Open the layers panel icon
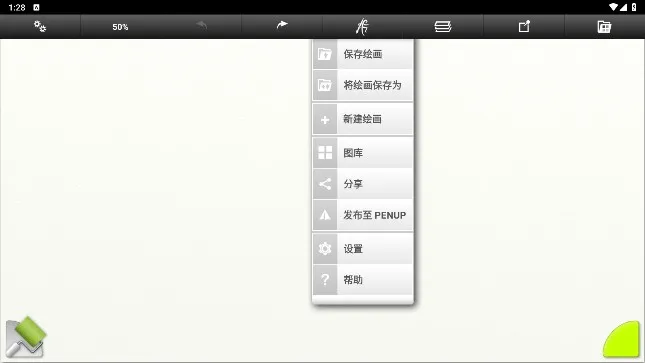The height and width of the screenshot is (363, 645). point(443,27)
